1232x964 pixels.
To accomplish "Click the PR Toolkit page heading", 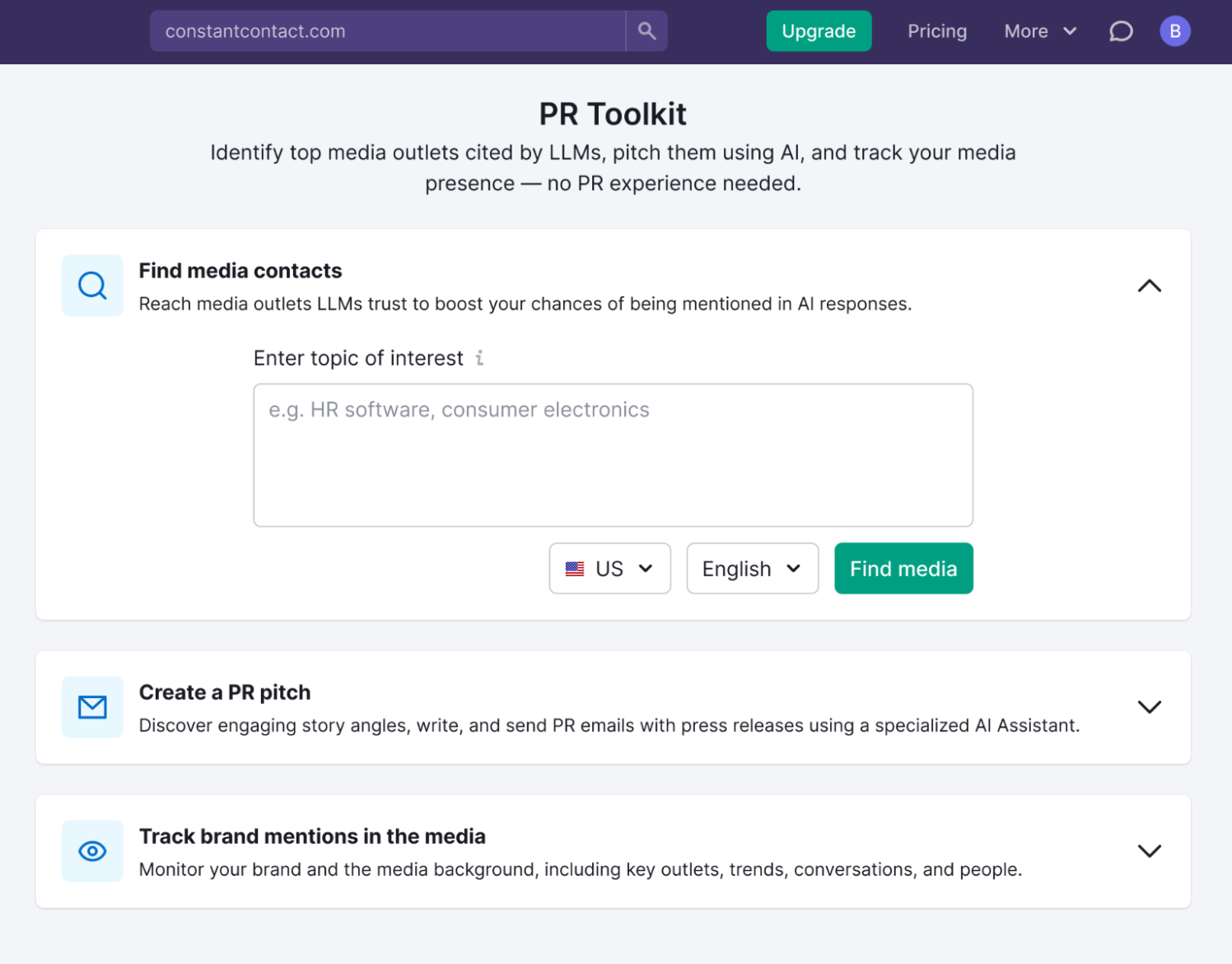I will (x=613, y=114).
